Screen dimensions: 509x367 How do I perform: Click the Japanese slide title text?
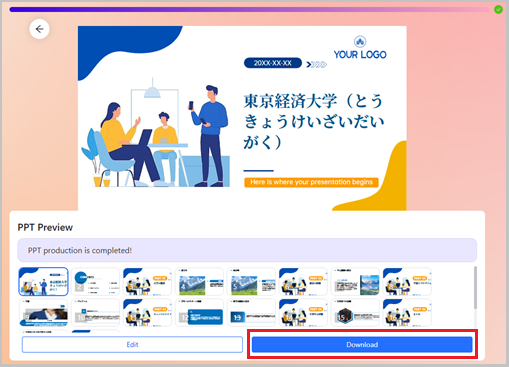(x=313, y=121)
